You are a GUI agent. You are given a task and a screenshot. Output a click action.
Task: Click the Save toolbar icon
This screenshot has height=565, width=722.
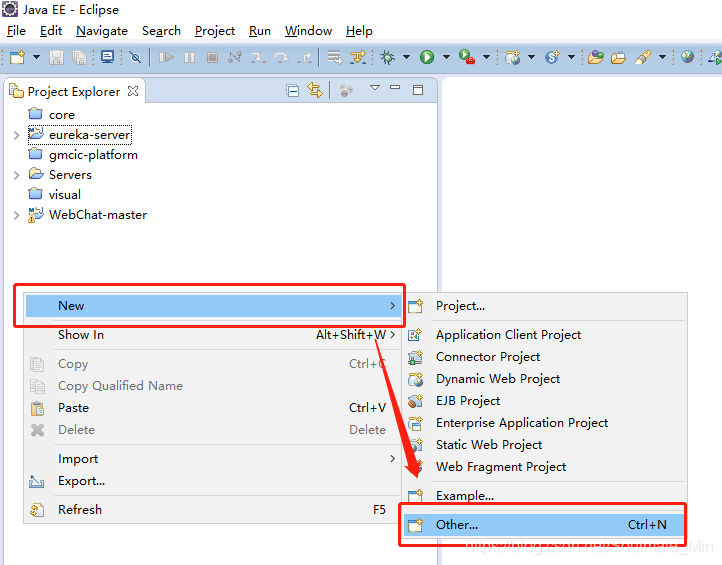[57, 57]
